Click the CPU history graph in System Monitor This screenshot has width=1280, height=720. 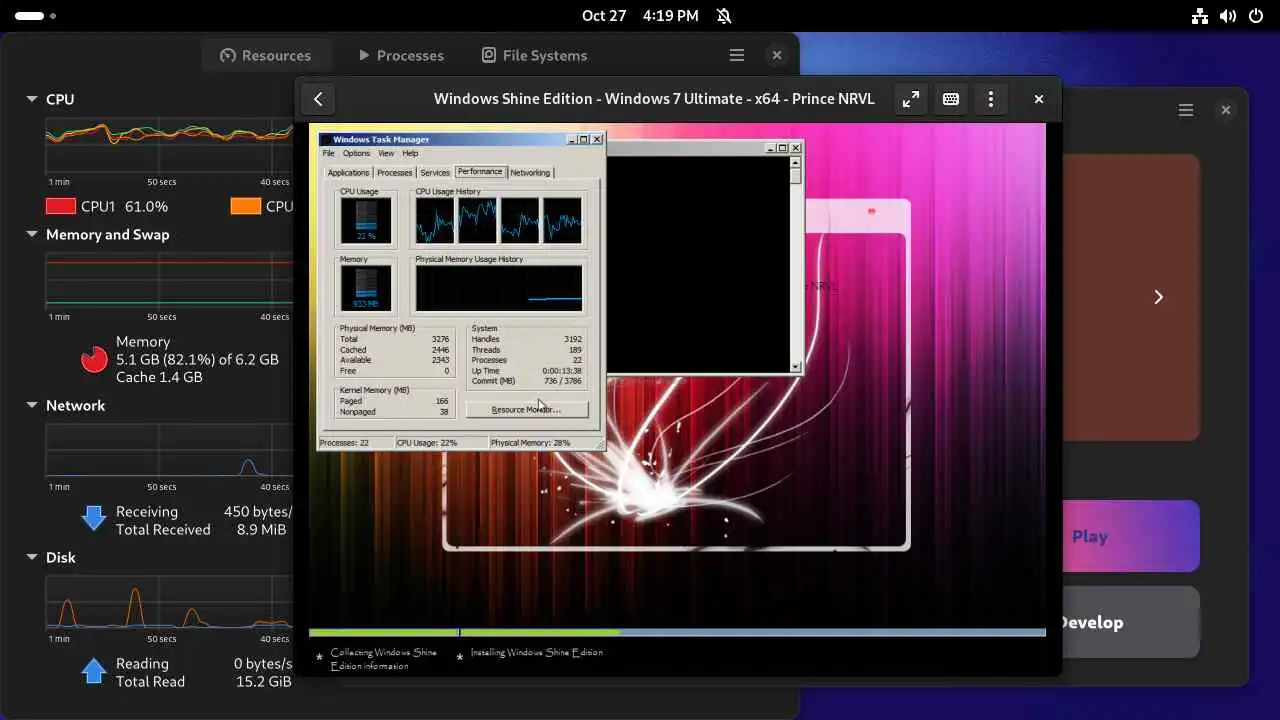[x=170, y=145]
